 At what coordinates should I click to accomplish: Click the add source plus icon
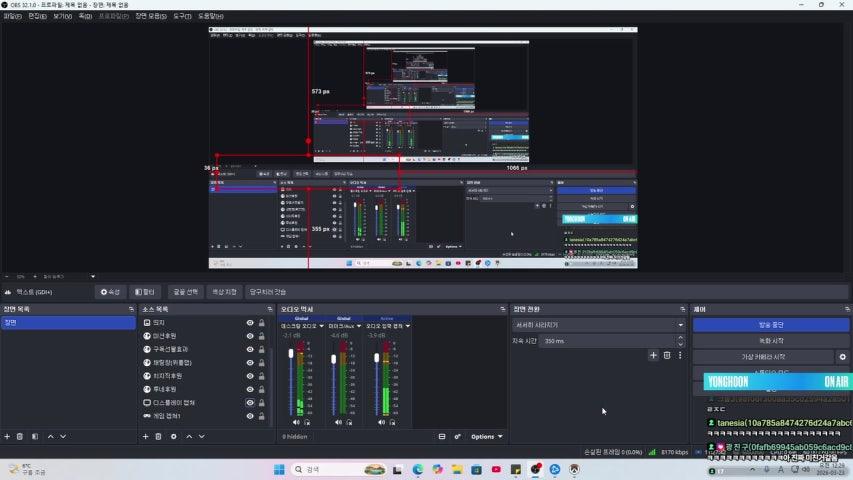[x=145, y=436]
